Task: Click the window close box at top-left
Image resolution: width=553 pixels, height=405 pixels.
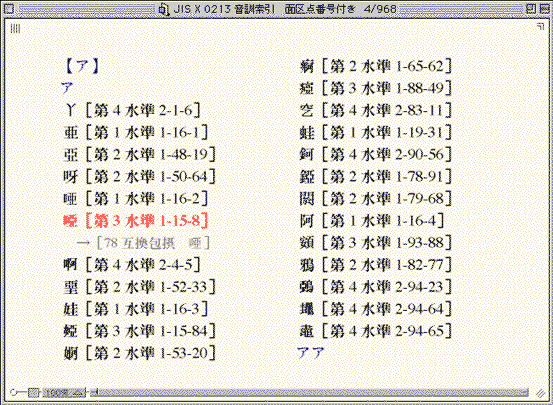Action: [x=9, y=9]
